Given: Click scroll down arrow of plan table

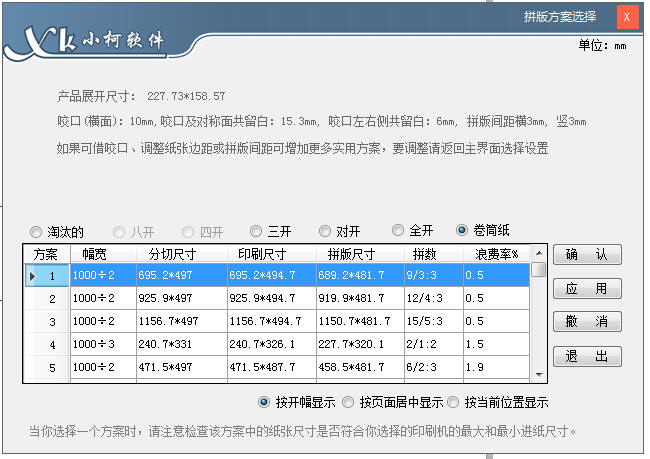Looking at the screenshot, I should [539, 374].
